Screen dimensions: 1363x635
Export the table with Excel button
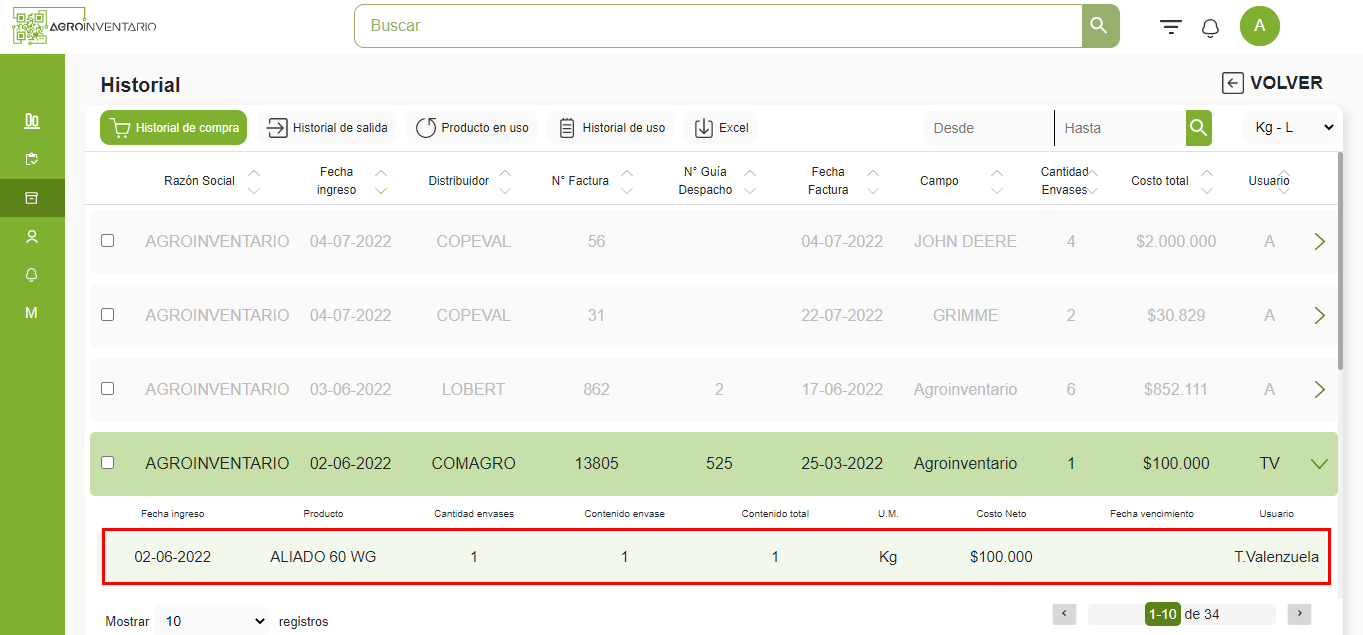(x=721, y=128)
